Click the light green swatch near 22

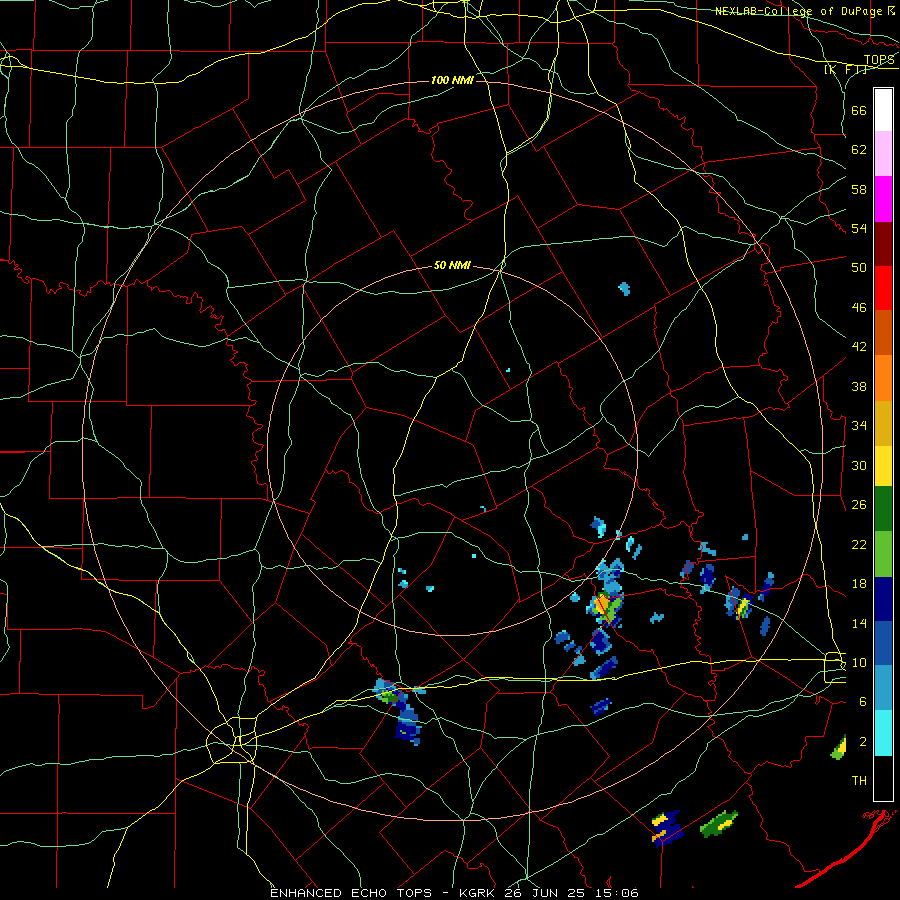point(883,554)
